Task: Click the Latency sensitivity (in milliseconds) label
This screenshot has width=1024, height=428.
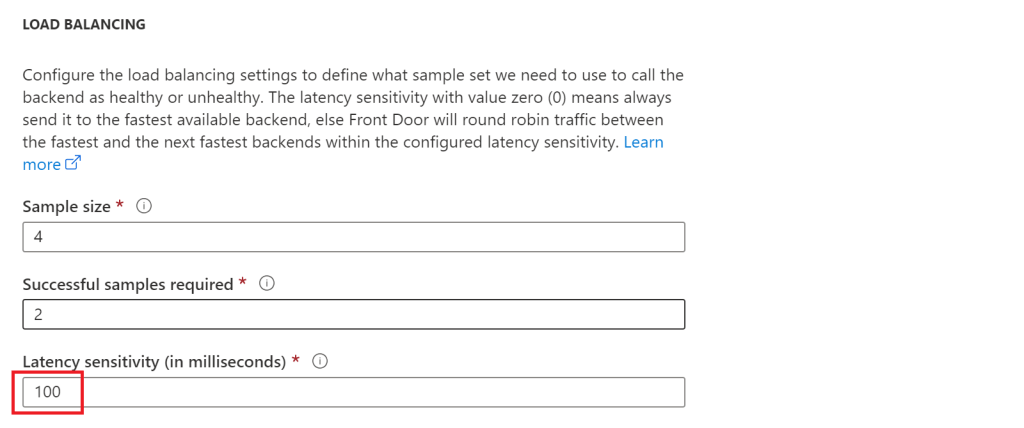Action: pyautogui.click(x=154, y=361)
